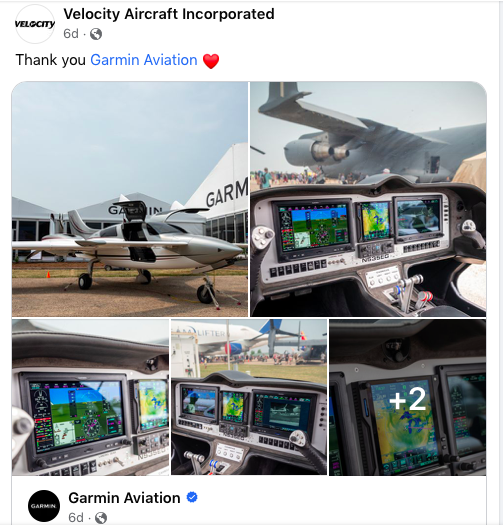
Task: Open cockpit photo with Dreamlifter in background
Action: point(249,397)
